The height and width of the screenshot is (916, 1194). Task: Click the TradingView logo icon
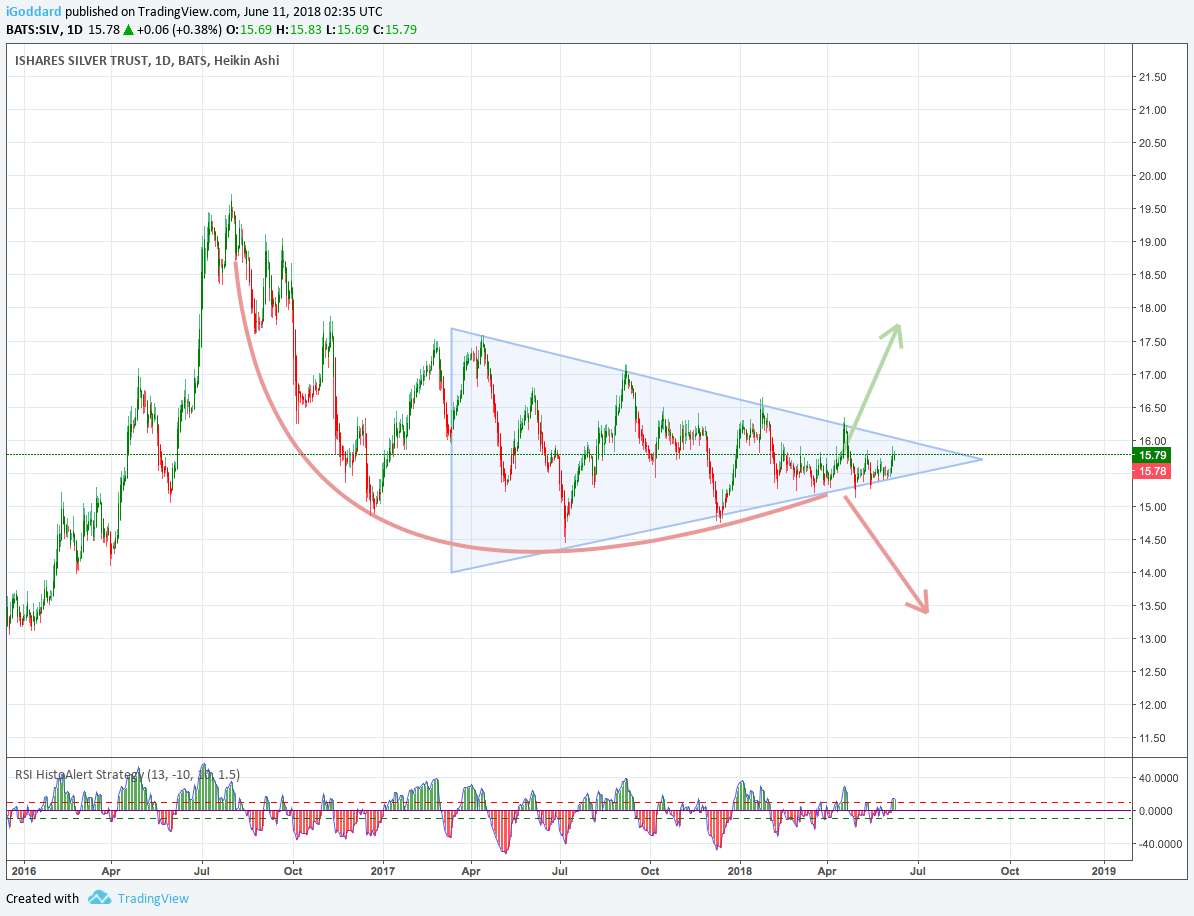point(99,898)
